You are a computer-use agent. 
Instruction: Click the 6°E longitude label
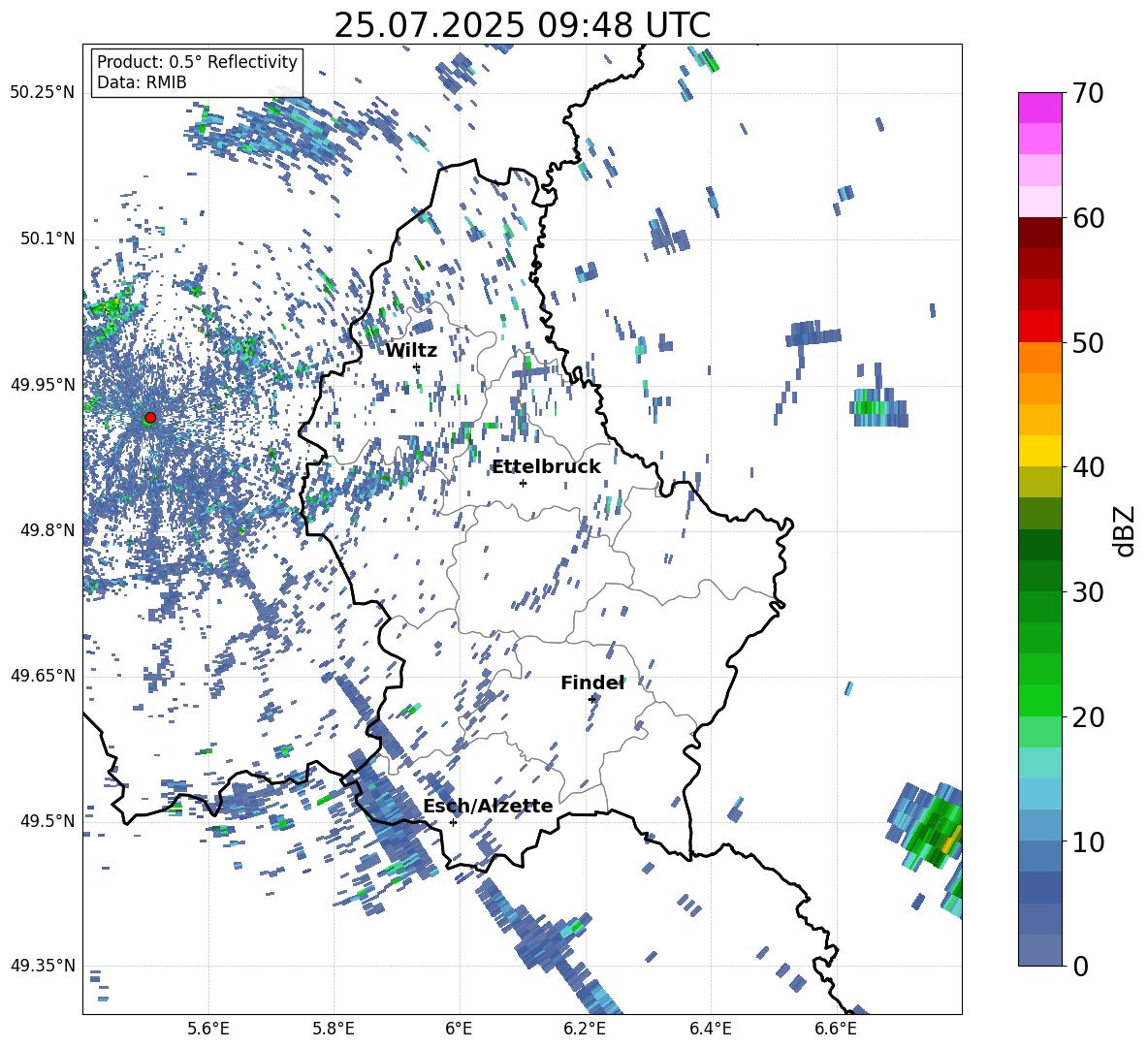point(459,1029)
